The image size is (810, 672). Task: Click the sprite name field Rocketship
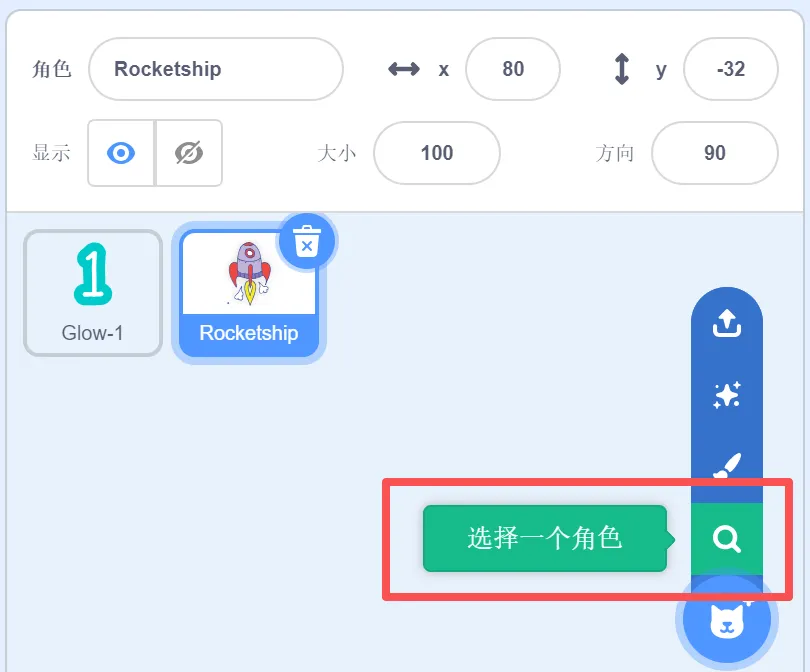point(216,69)
